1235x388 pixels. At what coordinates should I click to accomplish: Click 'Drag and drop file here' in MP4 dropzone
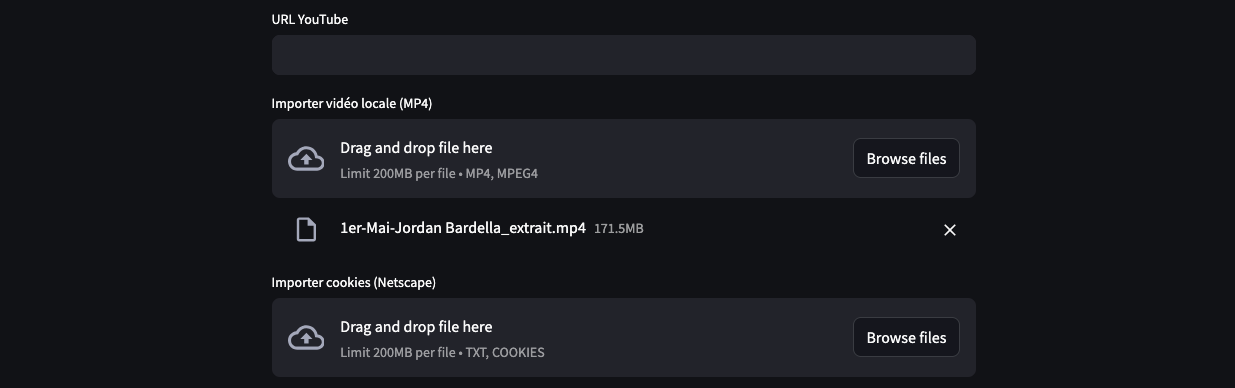[416, 148]
